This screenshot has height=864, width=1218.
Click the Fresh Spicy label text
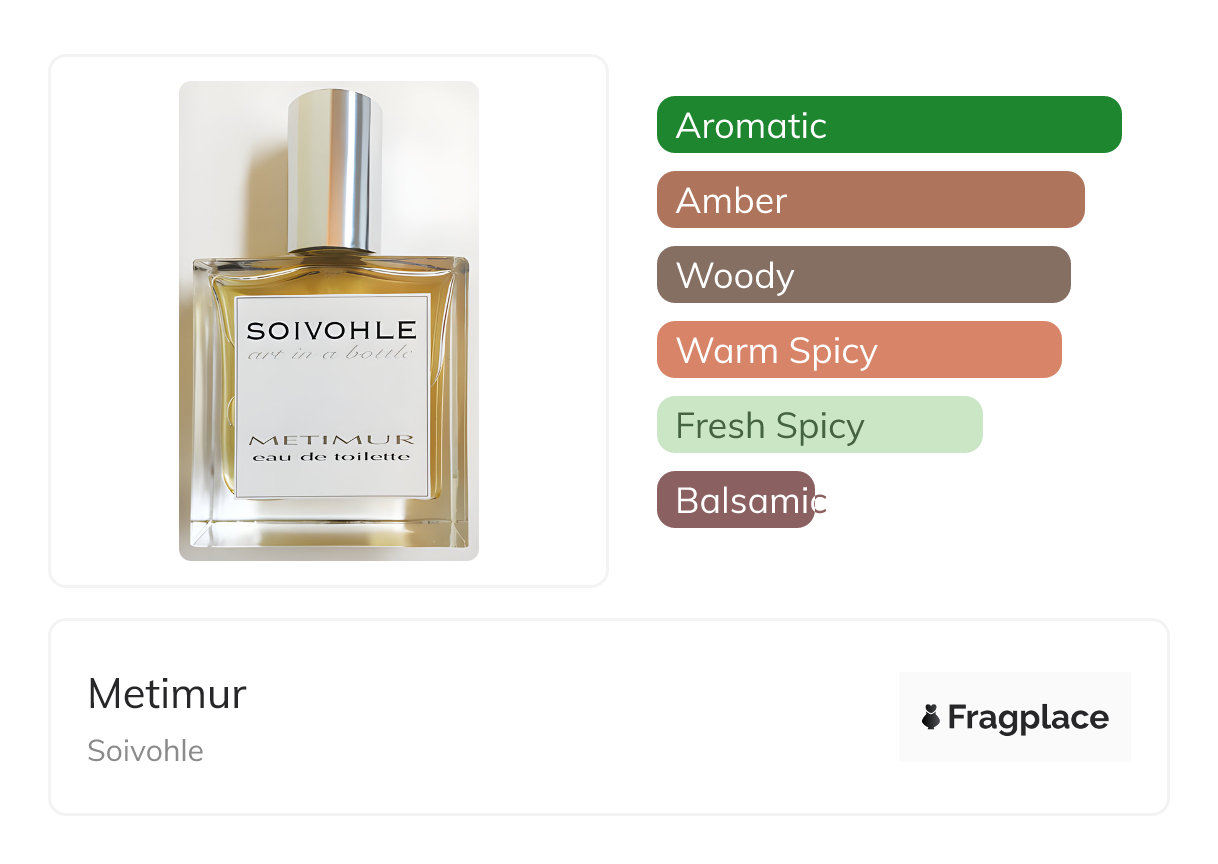770,426
